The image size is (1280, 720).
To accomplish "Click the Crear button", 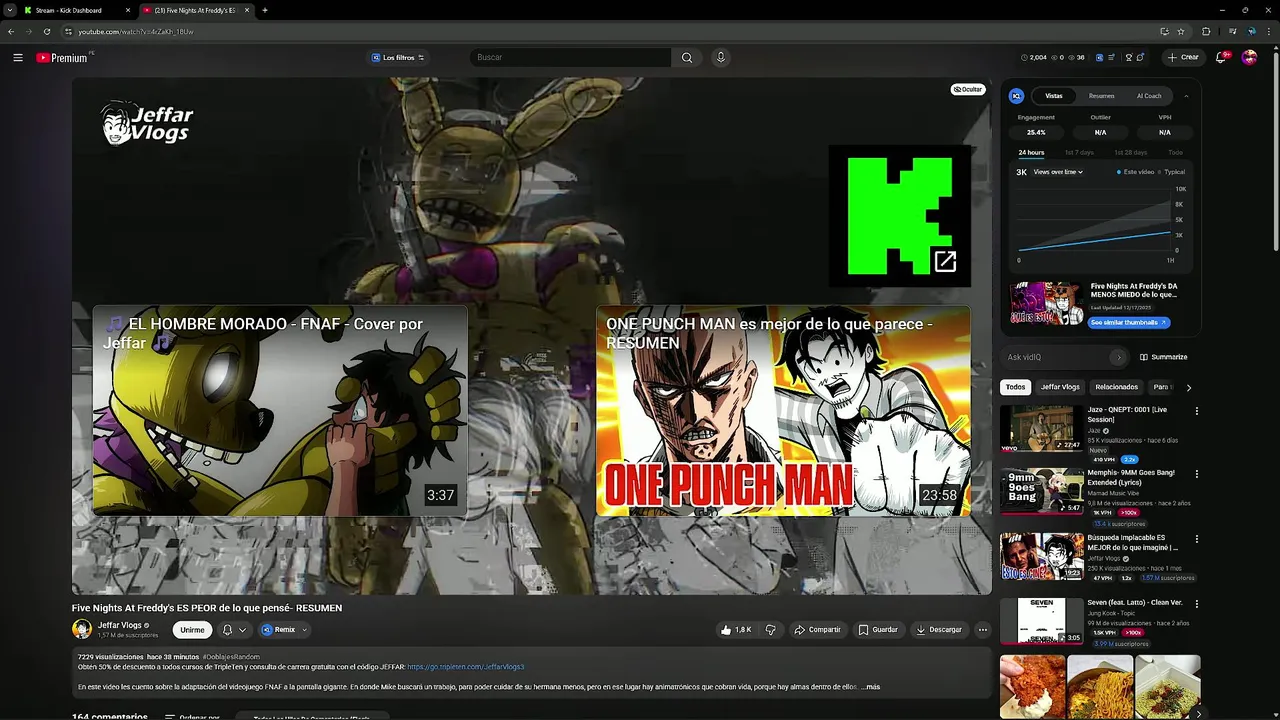I will (1182, 57).
